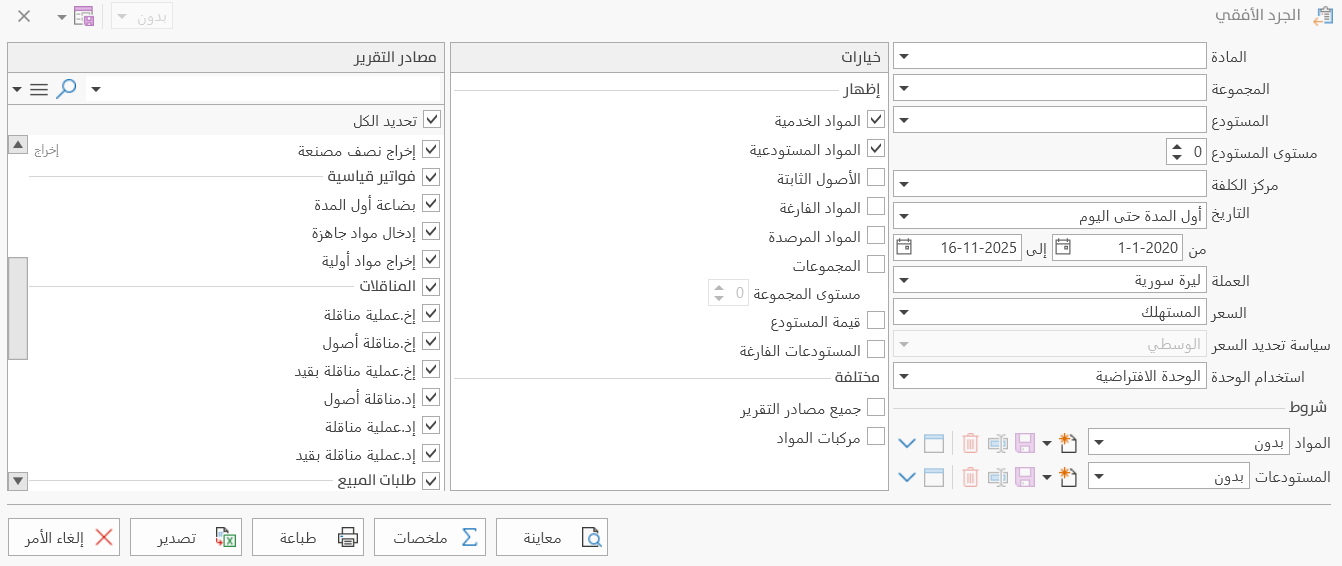Click window layout icon in المستودعات row
The image size is (1342, 566).
click(934, 477)
